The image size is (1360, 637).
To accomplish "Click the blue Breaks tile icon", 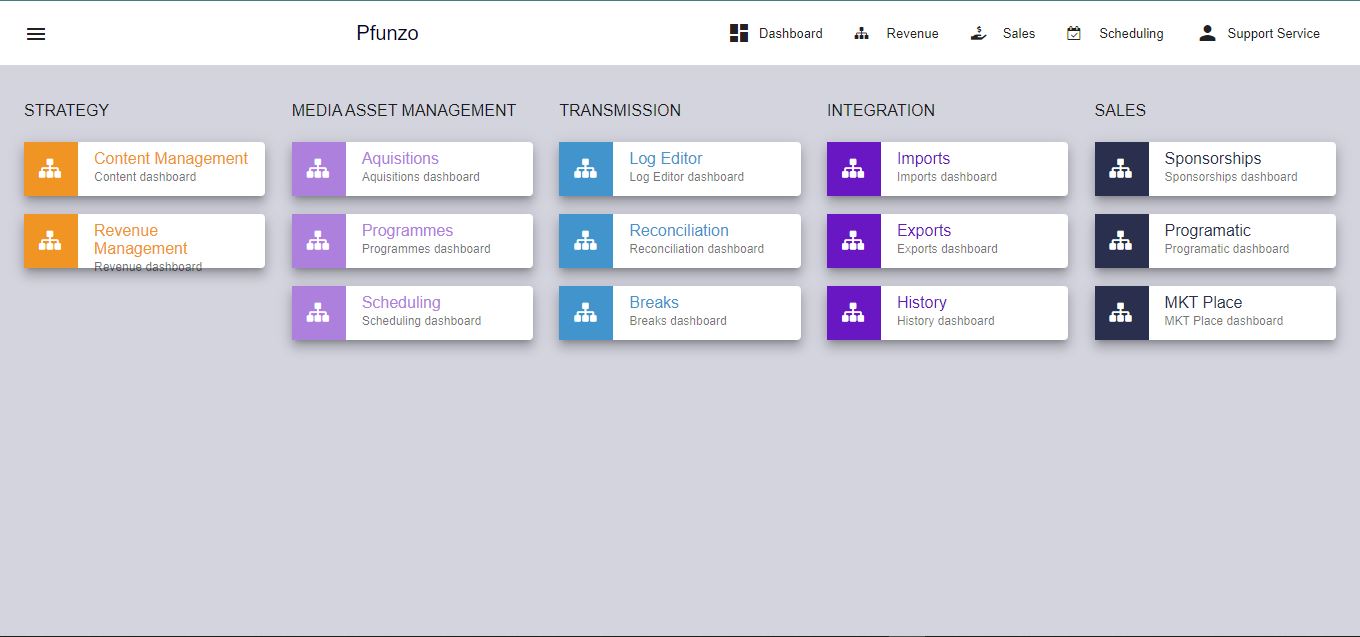I will tap(586, 313).
